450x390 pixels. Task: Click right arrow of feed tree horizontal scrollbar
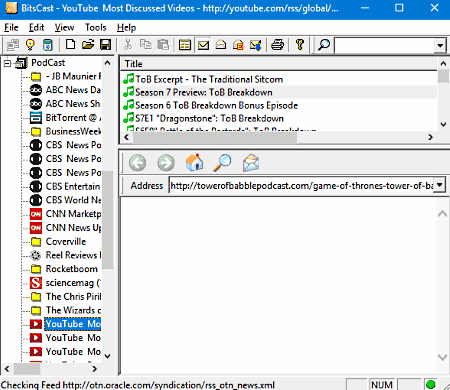click(x=95, y=369)
